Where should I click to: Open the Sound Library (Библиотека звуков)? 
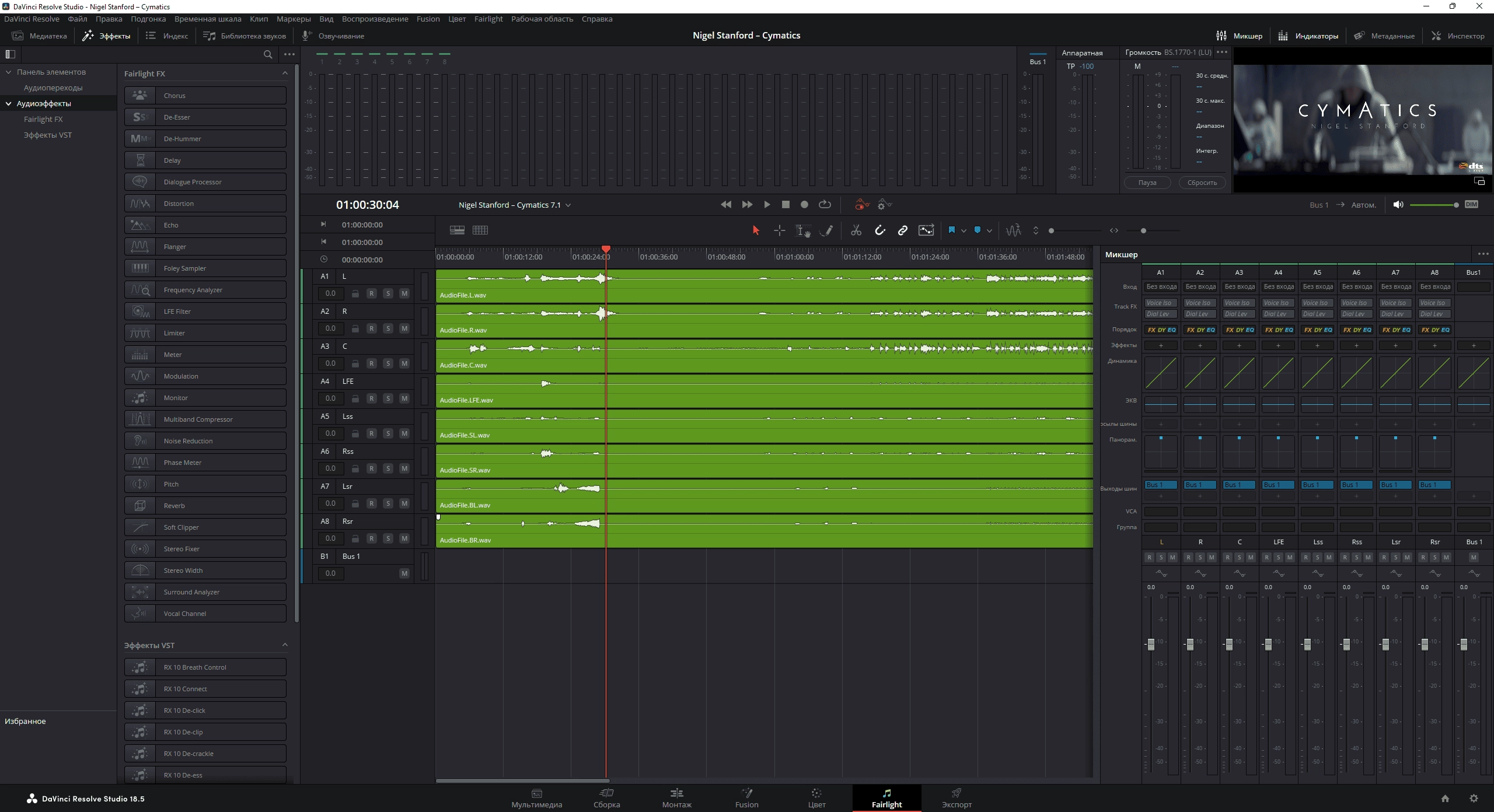tap(245, 36)
